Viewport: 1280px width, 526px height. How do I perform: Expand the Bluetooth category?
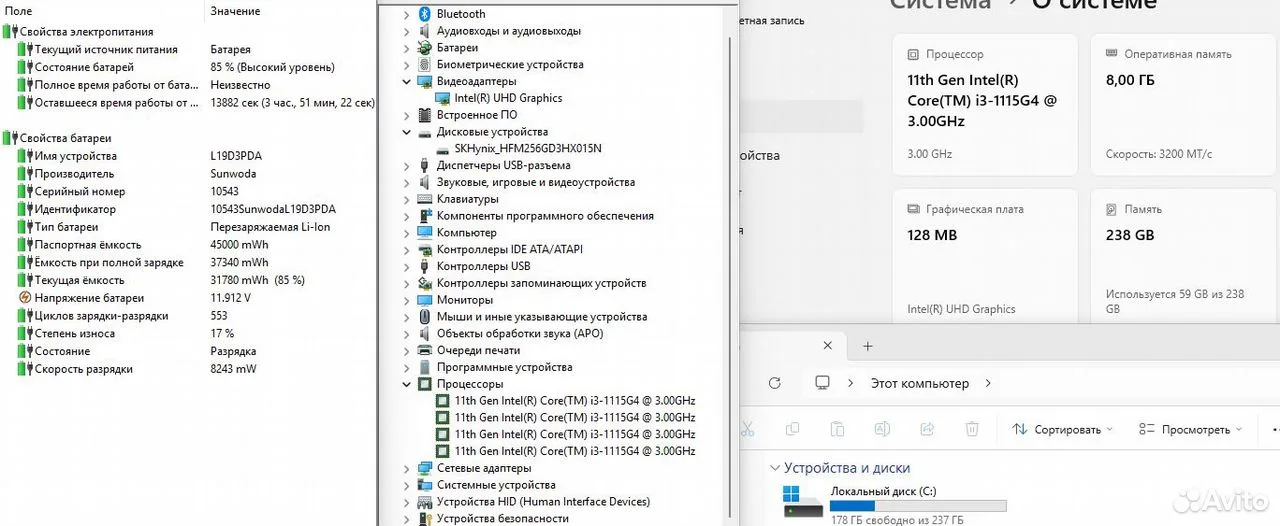406,14
